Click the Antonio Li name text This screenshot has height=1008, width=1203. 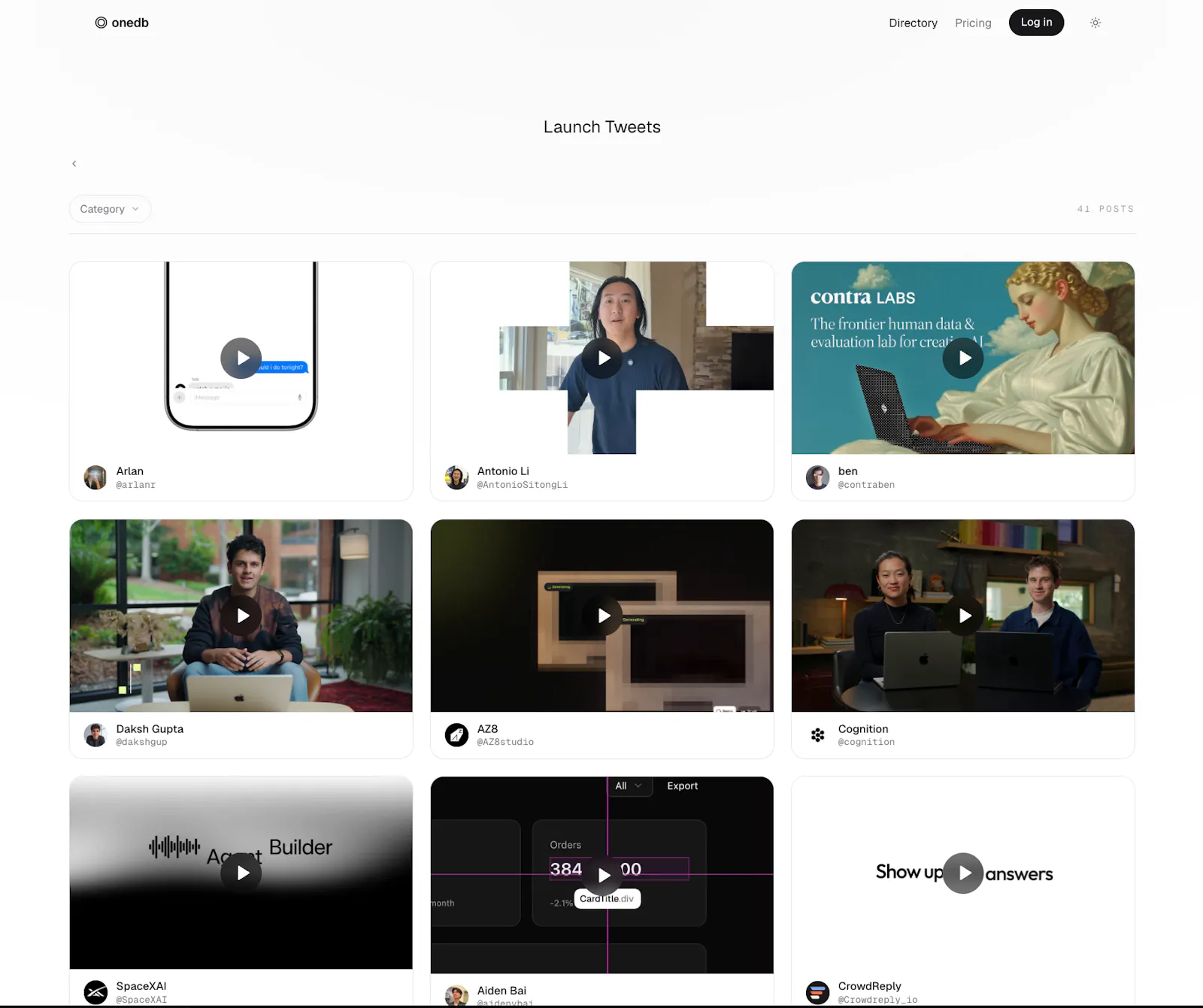[503, 471]
